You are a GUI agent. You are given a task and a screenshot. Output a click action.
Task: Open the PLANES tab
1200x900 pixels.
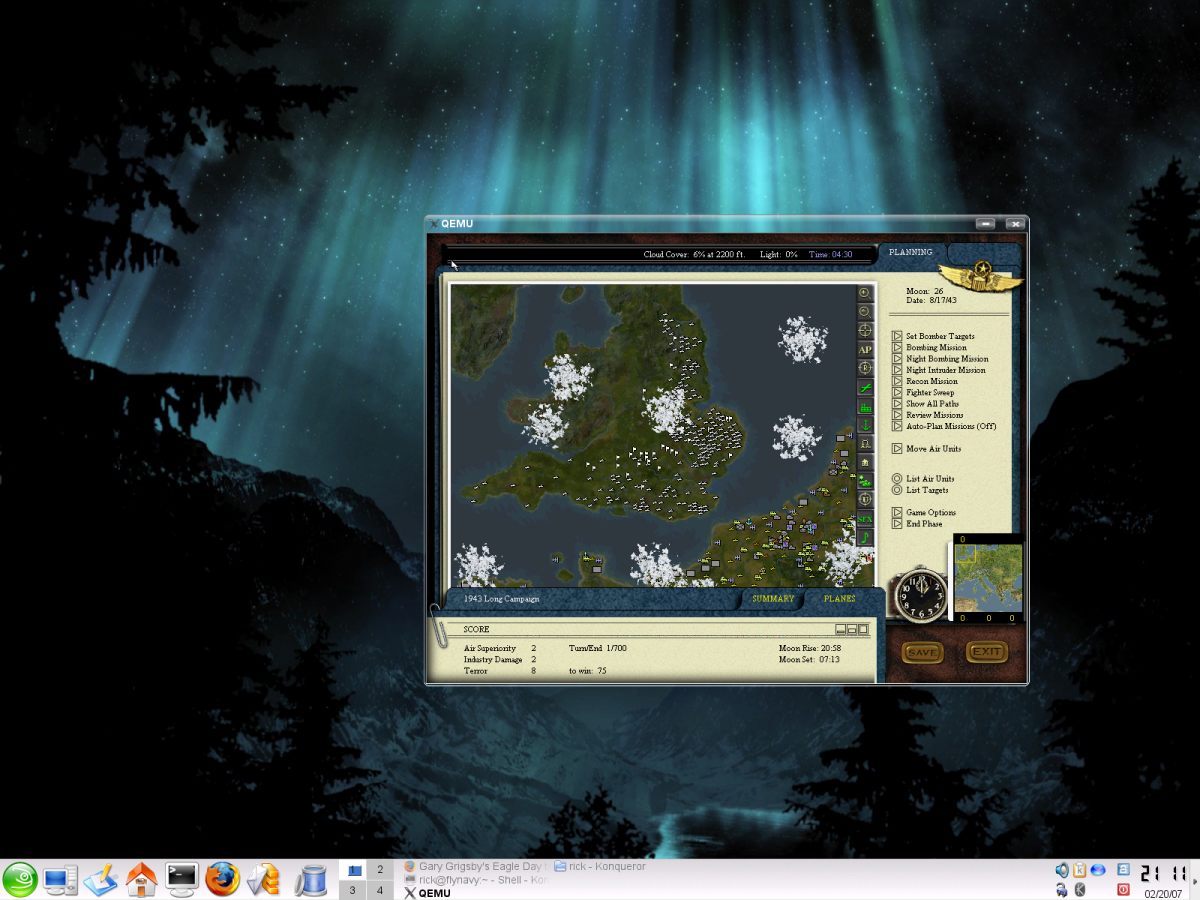click(839, 599)
